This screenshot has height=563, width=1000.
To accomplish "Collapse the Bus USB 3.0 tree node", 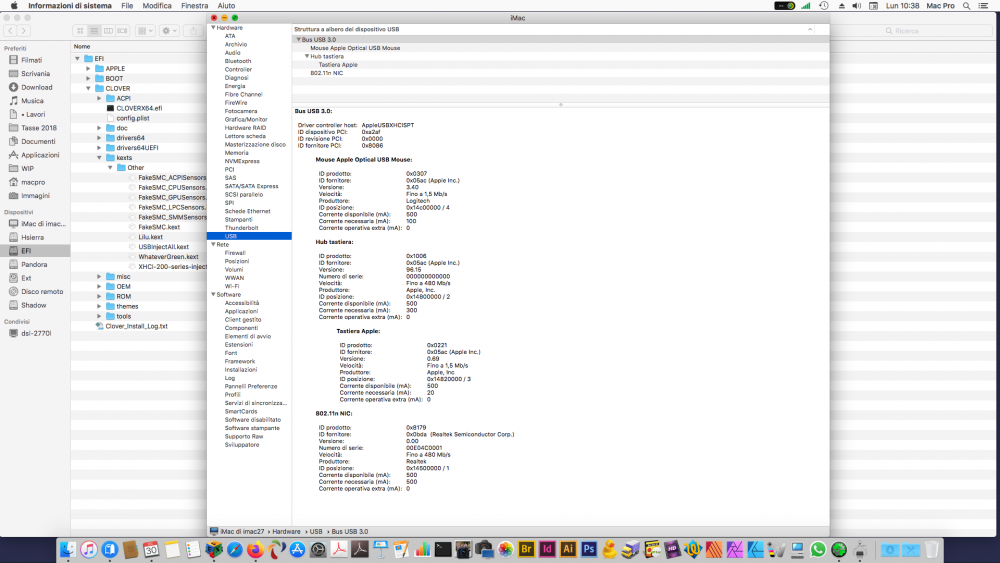I will [298, 40].
